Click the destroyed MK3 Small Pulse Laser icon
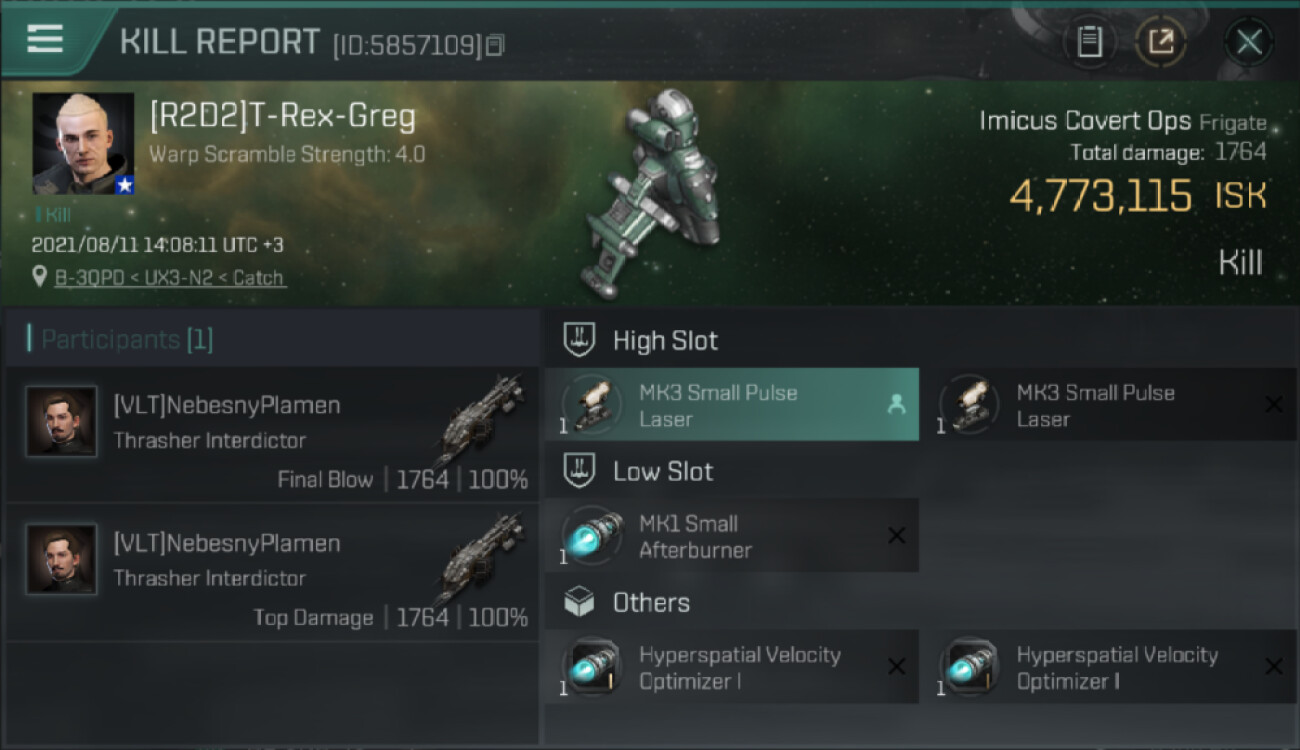Screen dimensions: 1300x750 tap(969, 404)
